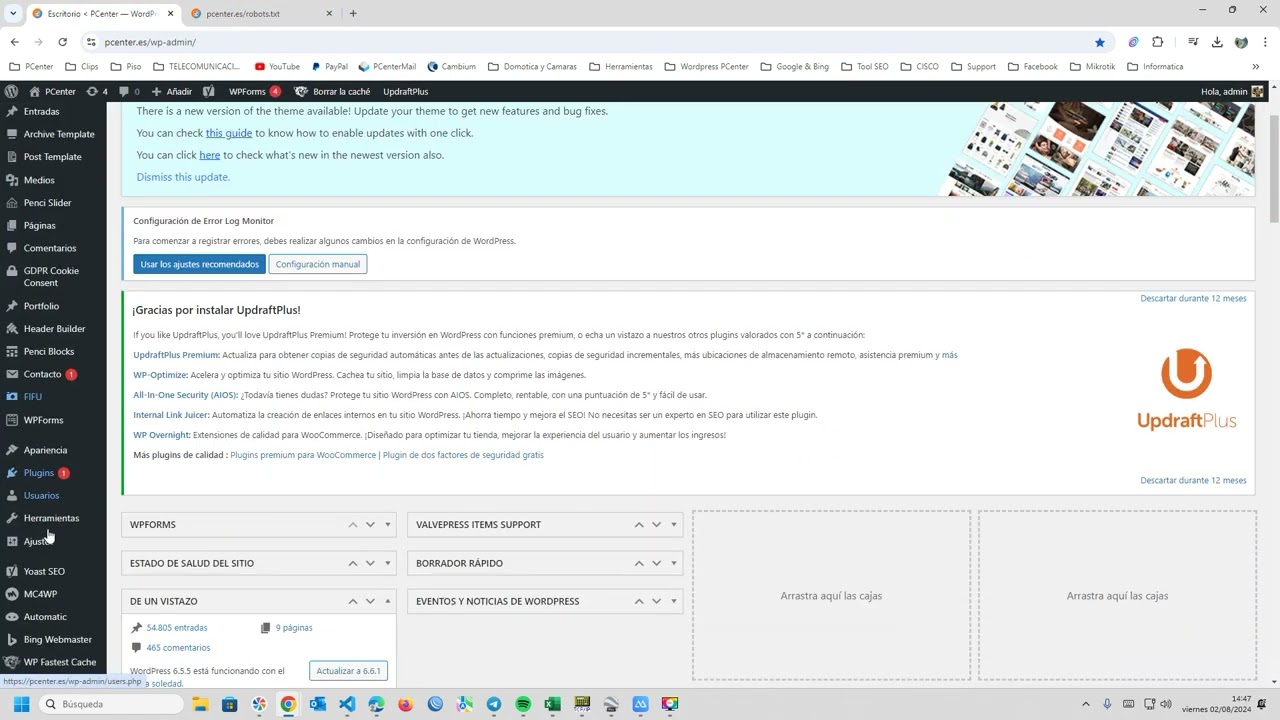Collapse the De un vistazo panel
The image size is (1280, 720).
point(388,601)
